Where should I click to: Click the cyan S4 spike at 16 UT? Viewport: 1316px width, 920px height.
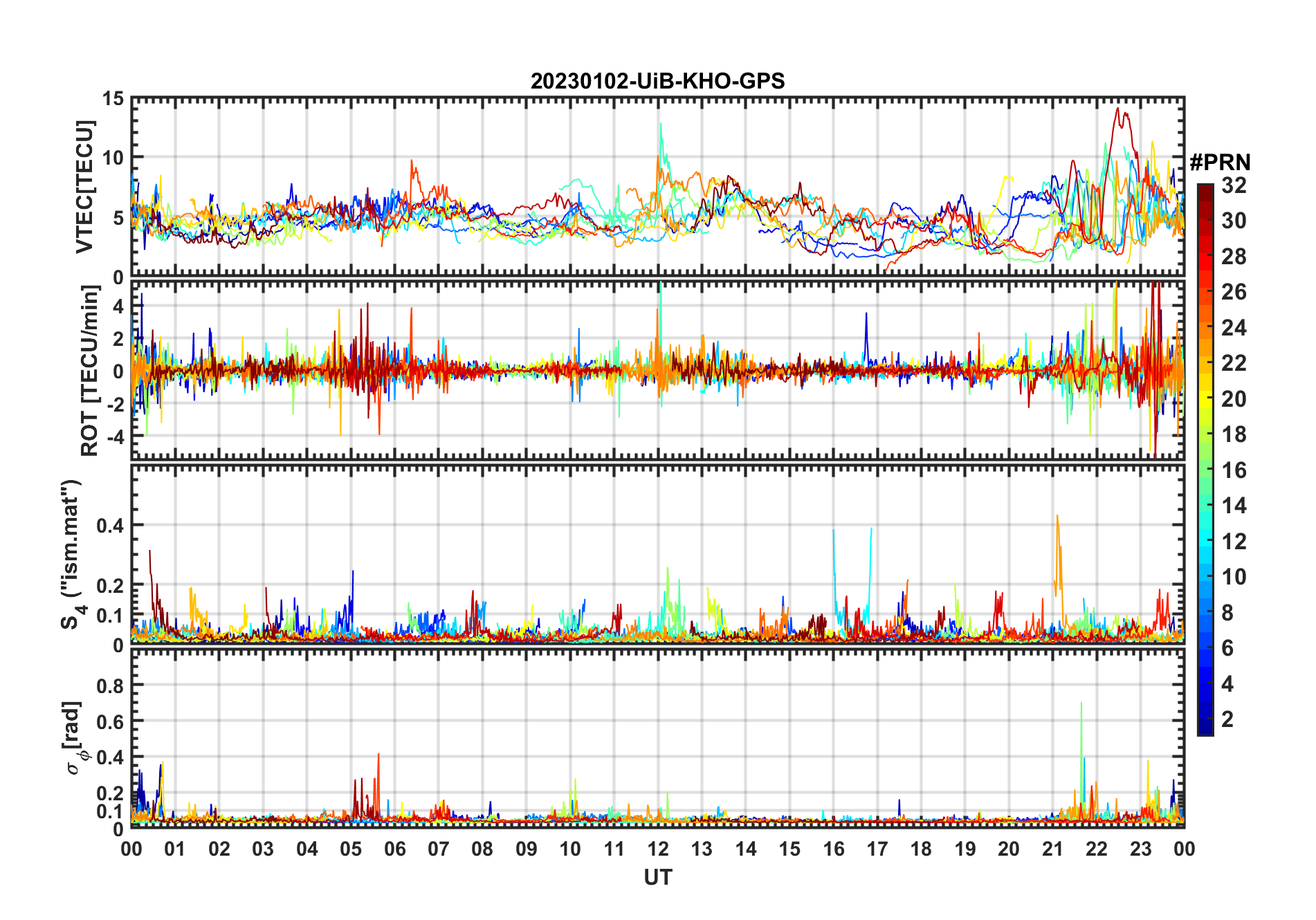833,536
